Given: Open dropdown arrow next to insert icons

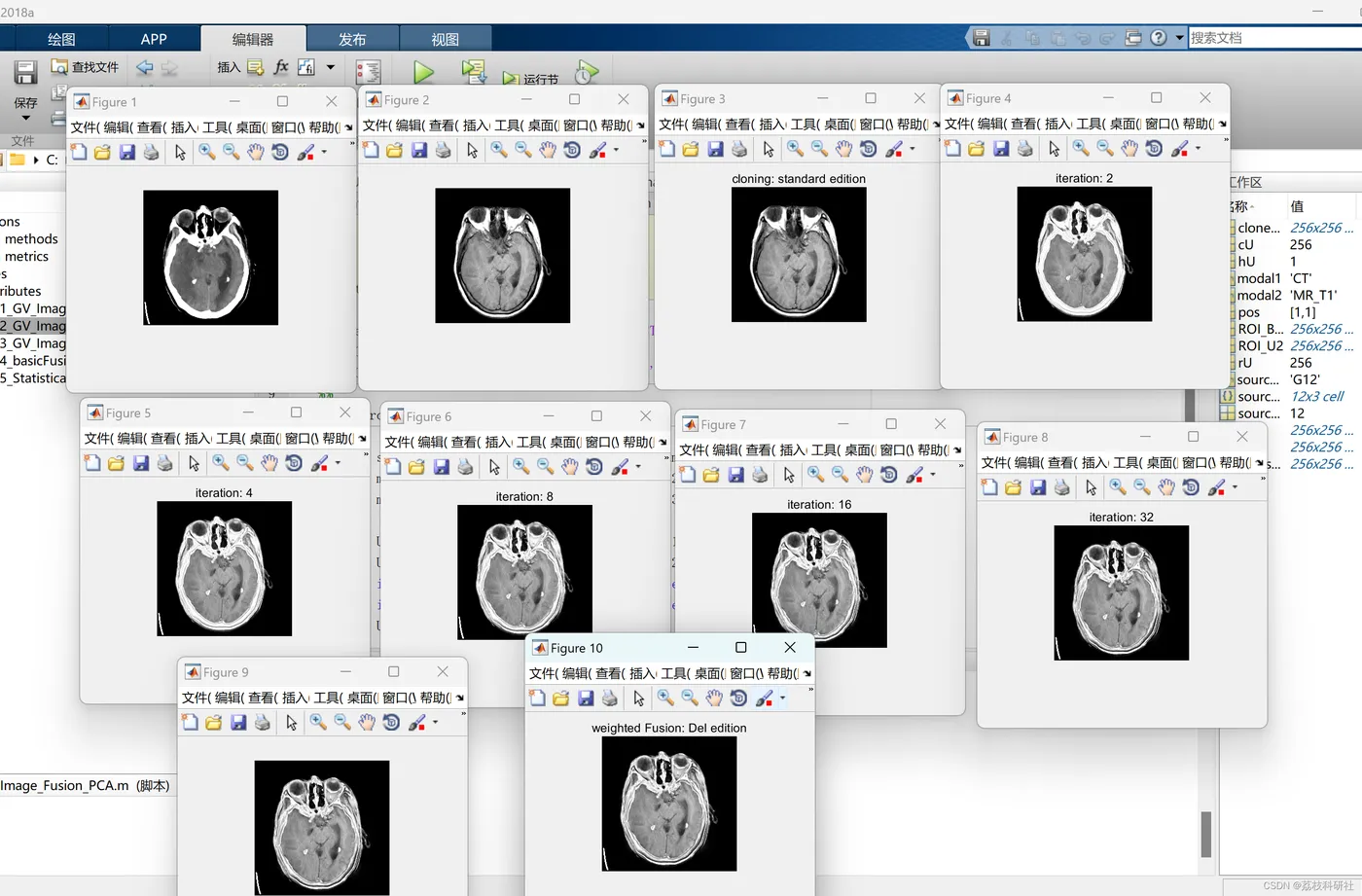Looking at the screenshot, I should tap(331, 67).
